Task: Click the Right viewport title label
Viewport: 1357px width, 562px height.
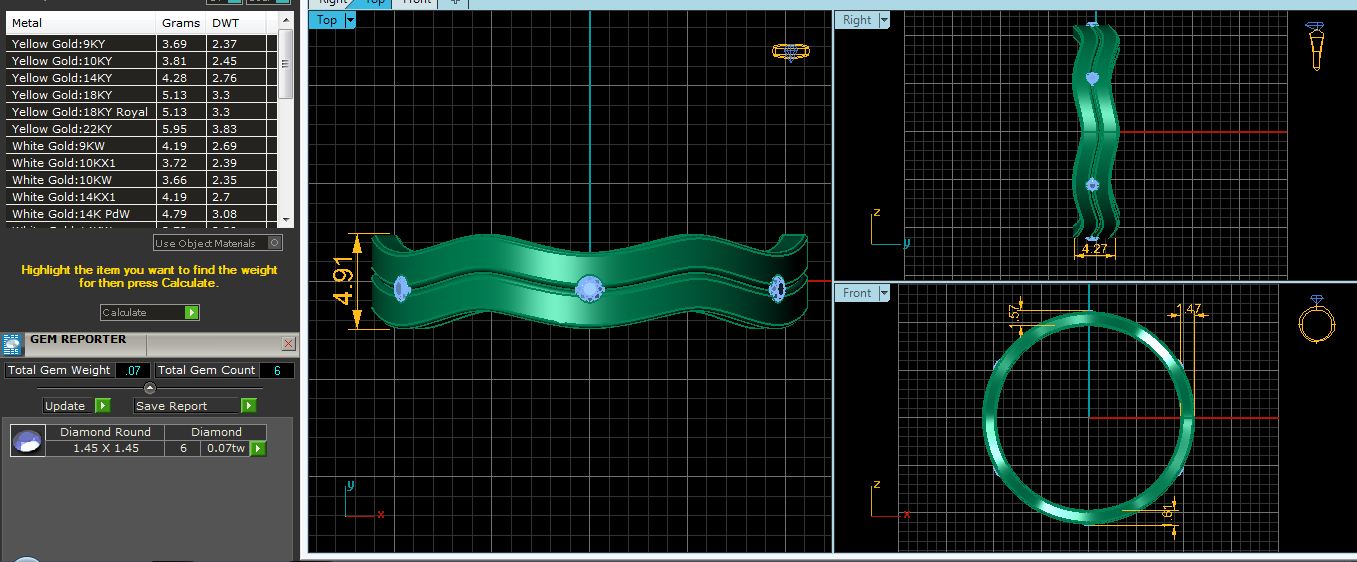Action: (857, 20)
